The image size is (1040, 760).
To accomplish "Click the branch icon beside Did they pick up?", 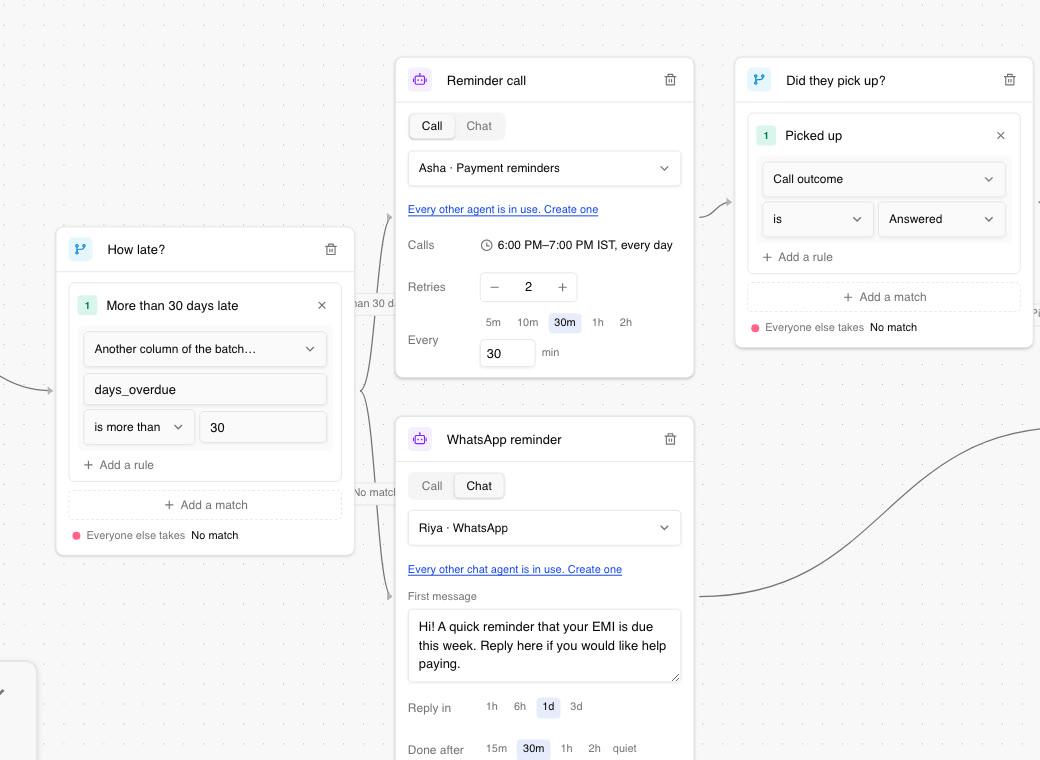I will click(759, 80).
